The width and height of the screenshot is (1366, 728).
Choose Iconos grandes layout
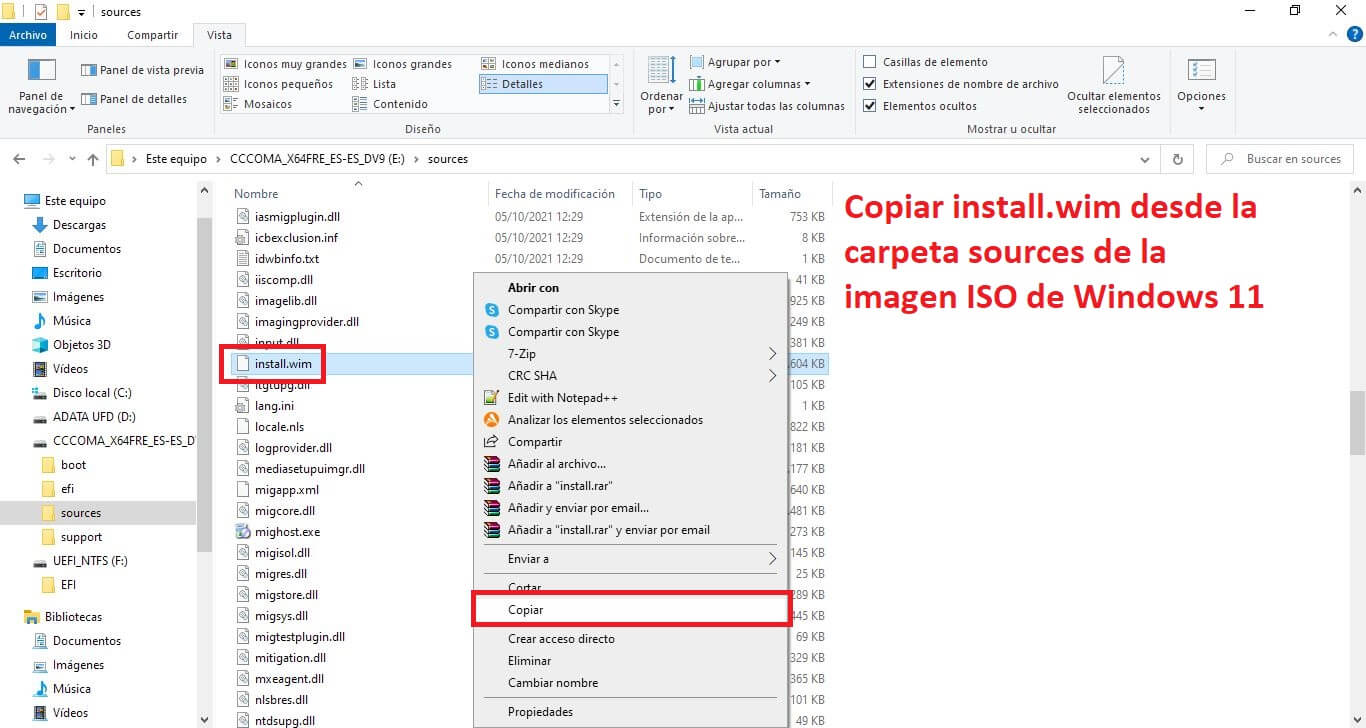point(403,64)
